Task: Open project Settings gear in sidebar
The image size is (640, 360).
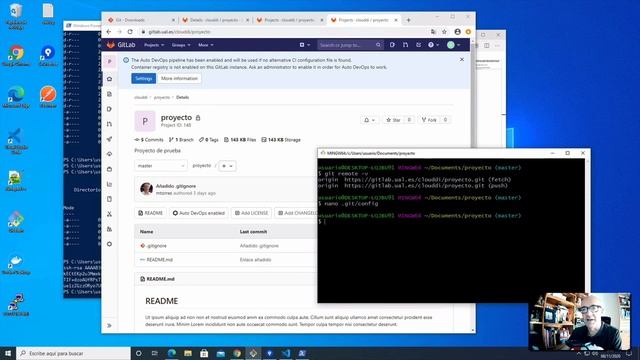Action: 109,244
